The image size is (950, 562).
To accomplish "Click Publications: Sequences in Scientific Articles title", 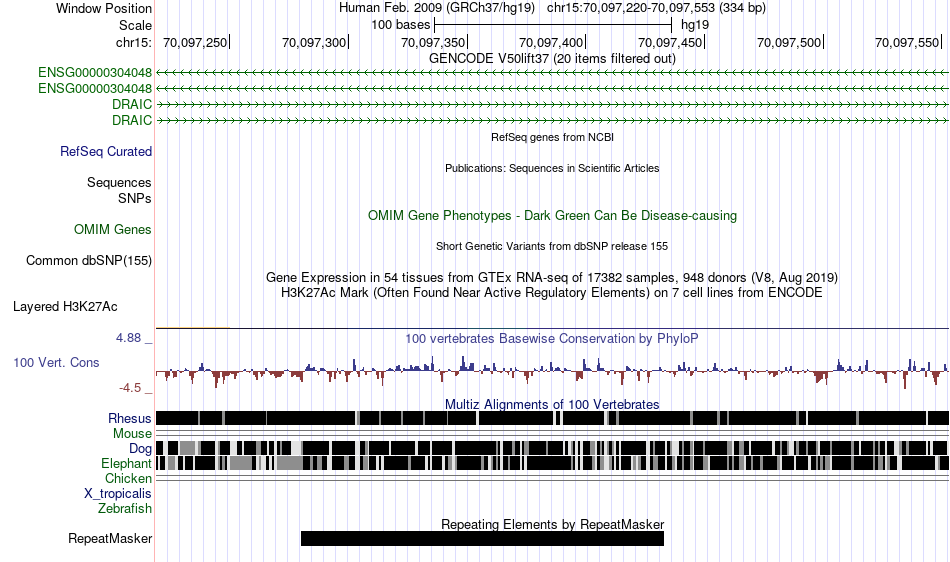I will coord(552,168).
